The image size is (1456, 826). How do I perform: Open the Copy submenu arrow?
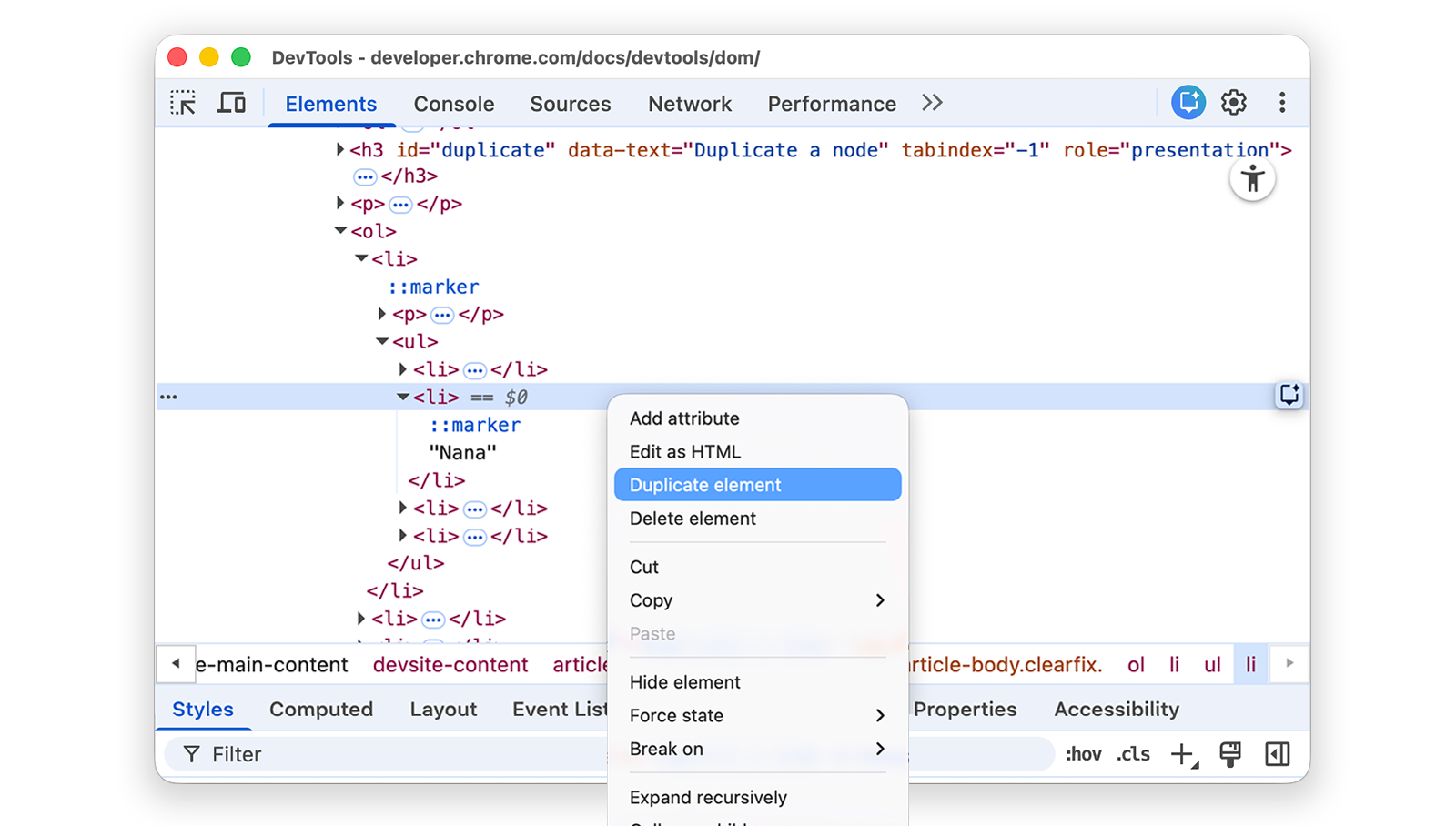[879, 600]
